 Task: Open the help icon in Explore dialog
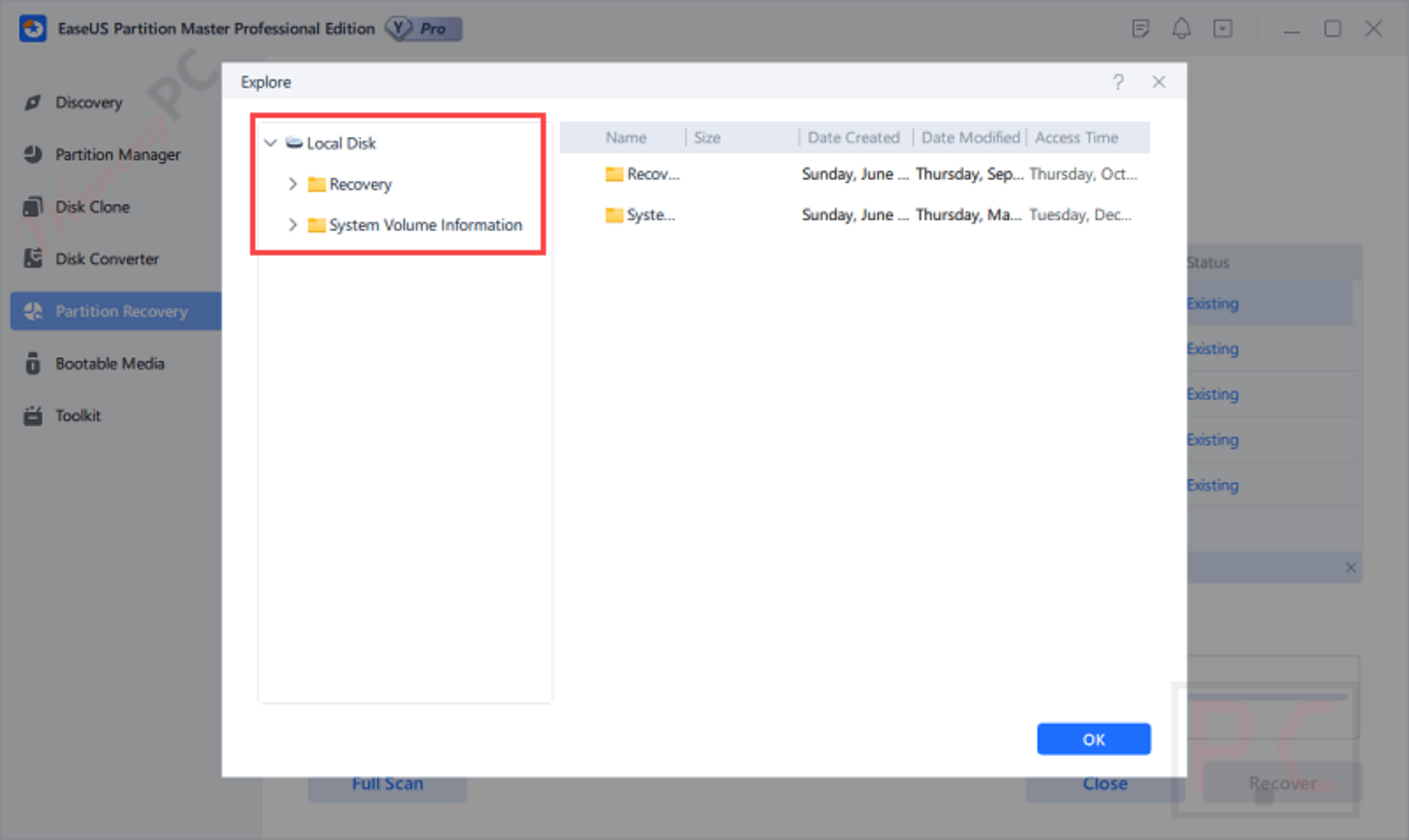pyautogui.click(x=1119, y=82)
